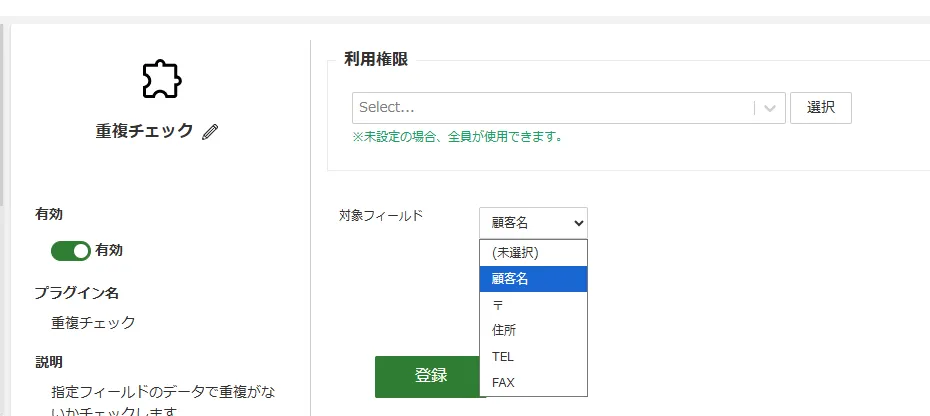Open the 対象フィールド dropdown showing 顧客名
This screenshot has width=930, height=416.
[533, 223]
